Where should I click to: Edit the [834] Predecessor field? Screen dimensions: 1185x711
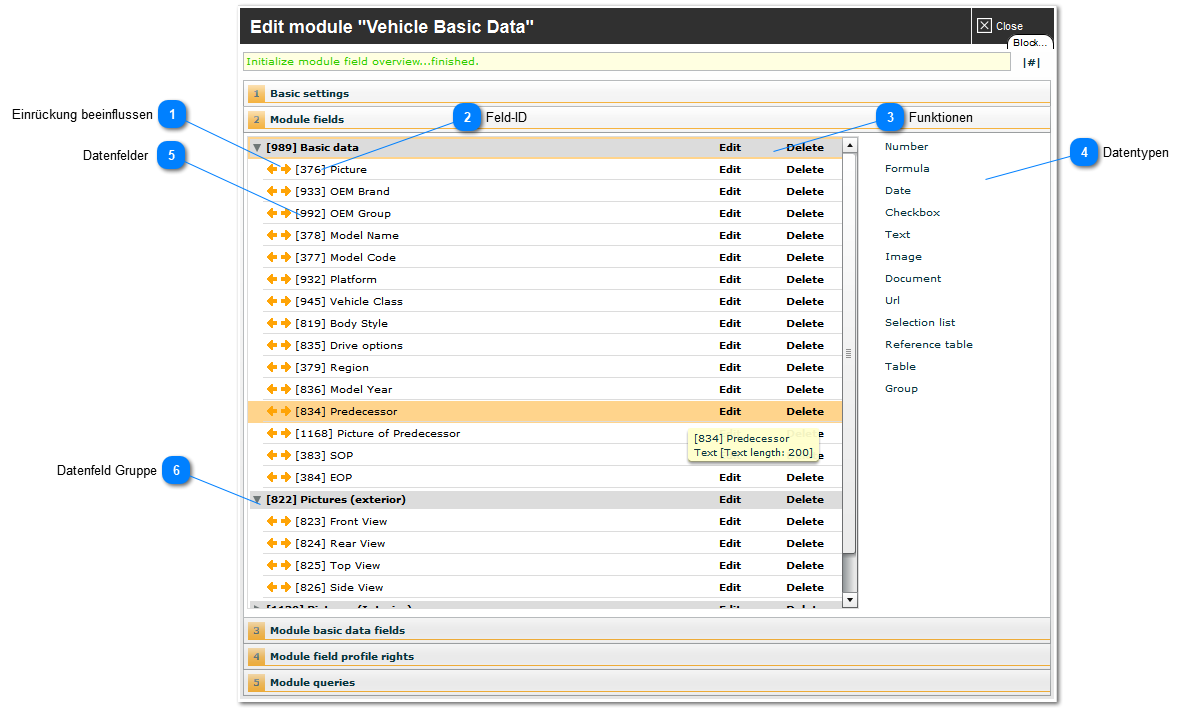point(729,411)
